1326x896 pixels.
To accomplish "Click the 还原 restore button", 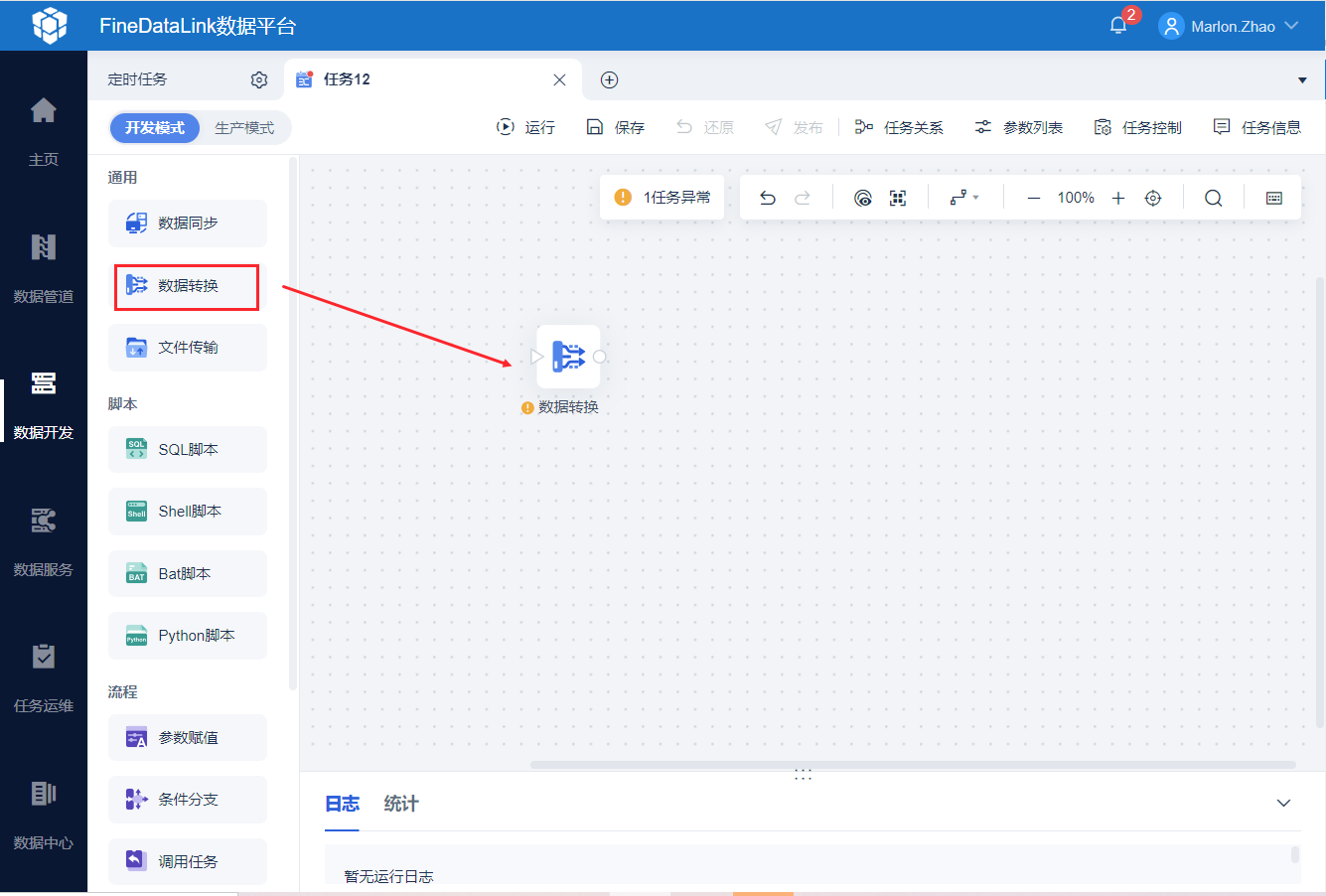I will (705, 127).
